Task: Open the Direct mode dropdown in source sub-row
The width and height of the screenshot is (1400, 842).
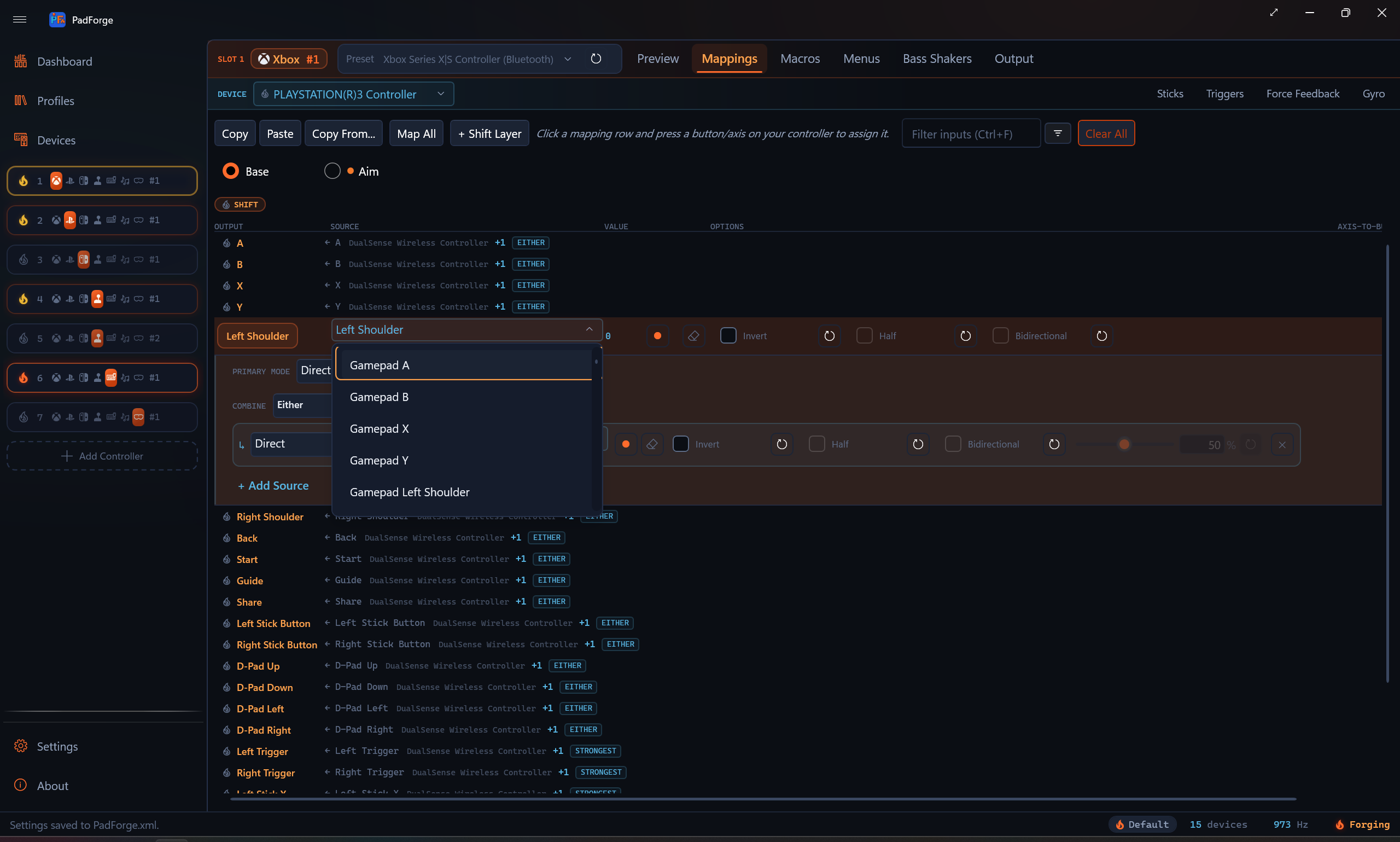Action: (x=291, y=444)
